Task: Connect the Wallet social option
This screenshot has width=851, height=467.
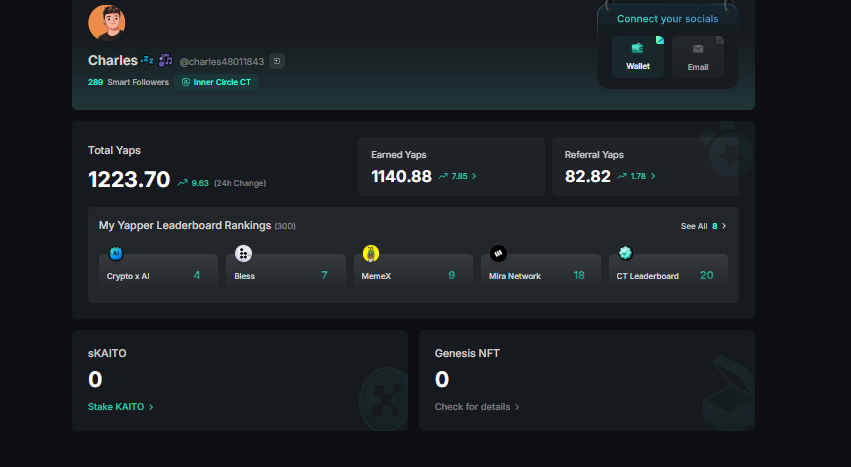Action: click(x=638, y=57)
